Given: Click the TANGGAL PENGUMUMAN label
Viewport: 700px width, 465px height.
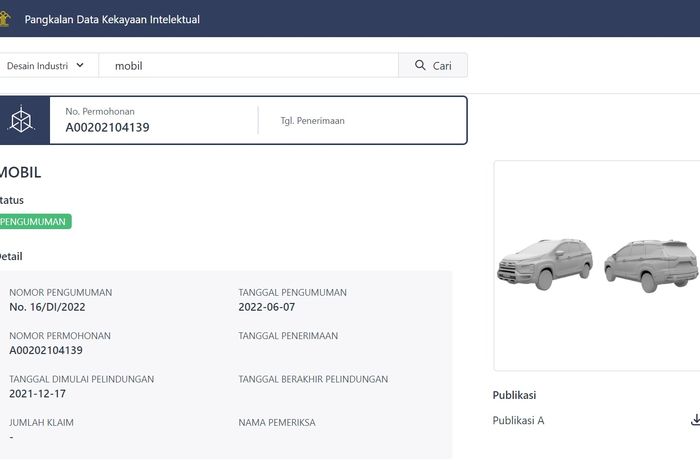Looking at the screenshot, I should (292, 292).
